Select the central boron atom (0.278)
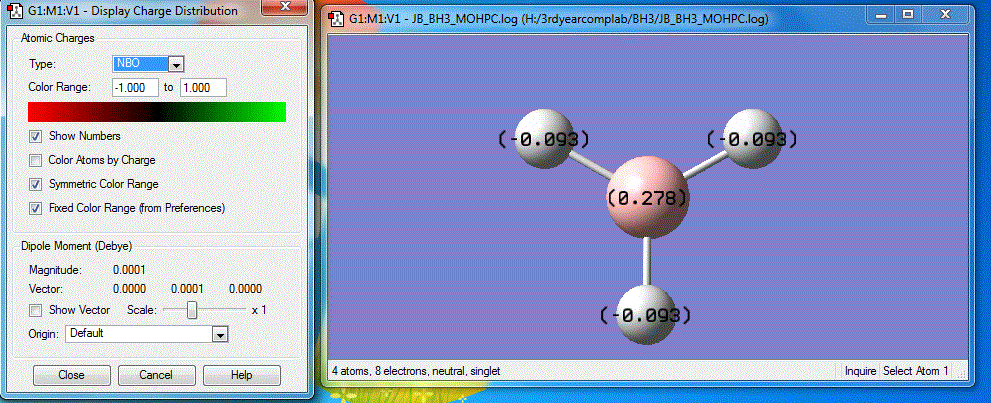The height and width of the screenshot is (403, 991). [647, 198]
